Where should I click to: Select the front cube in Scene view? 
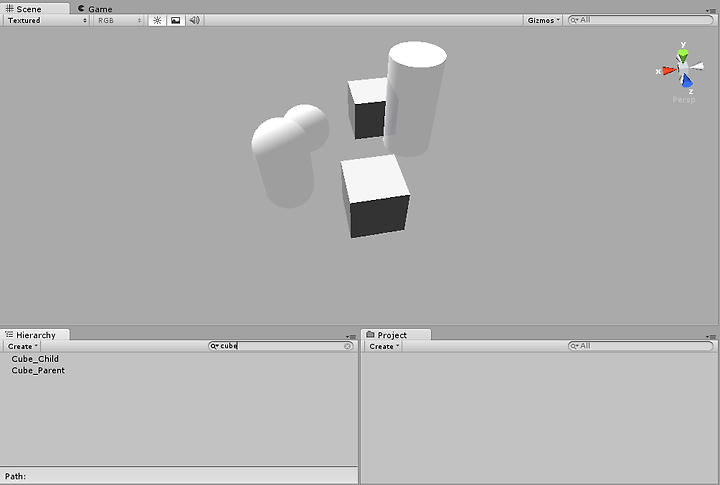pyautogui.click(x=376, y=197)
